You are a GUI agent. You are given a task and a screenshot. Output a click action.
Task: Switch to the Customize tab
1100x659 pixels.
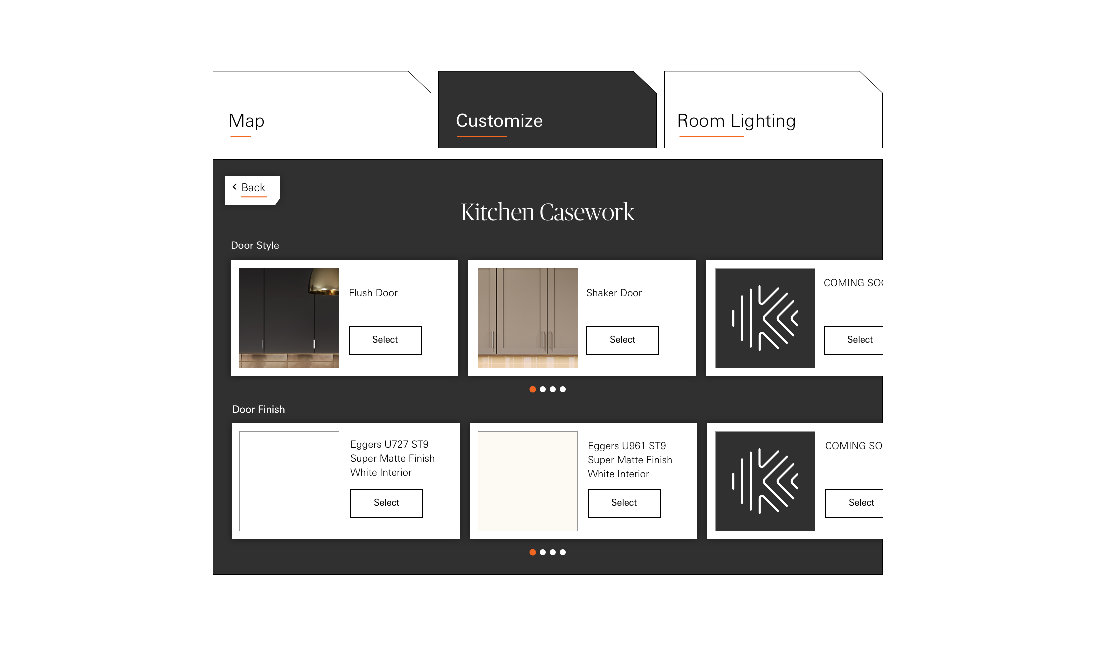499,121
